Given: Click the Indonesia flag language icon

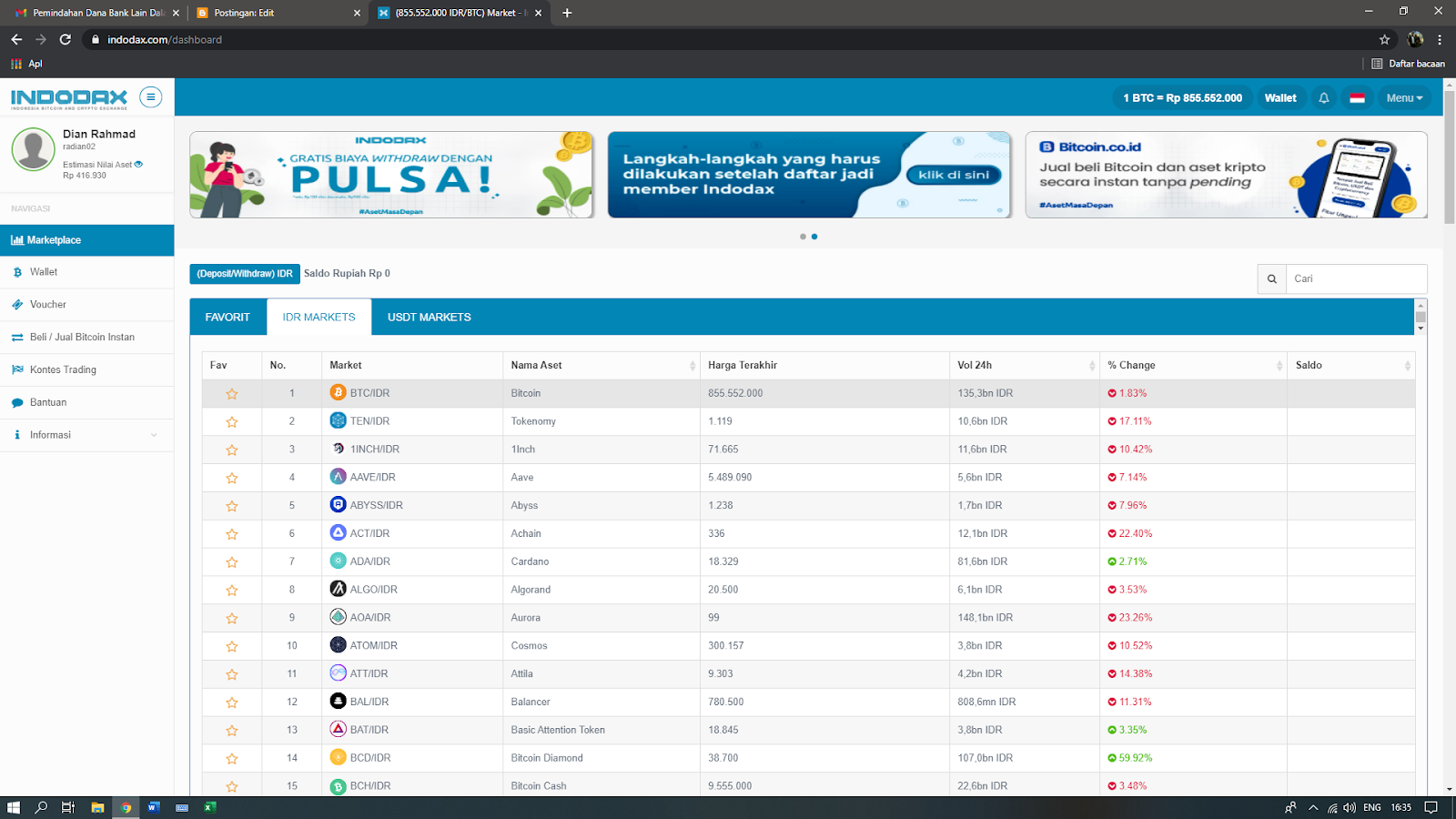Looking at the screenshot, I should pyautogui.click(x=1357, y=98).
